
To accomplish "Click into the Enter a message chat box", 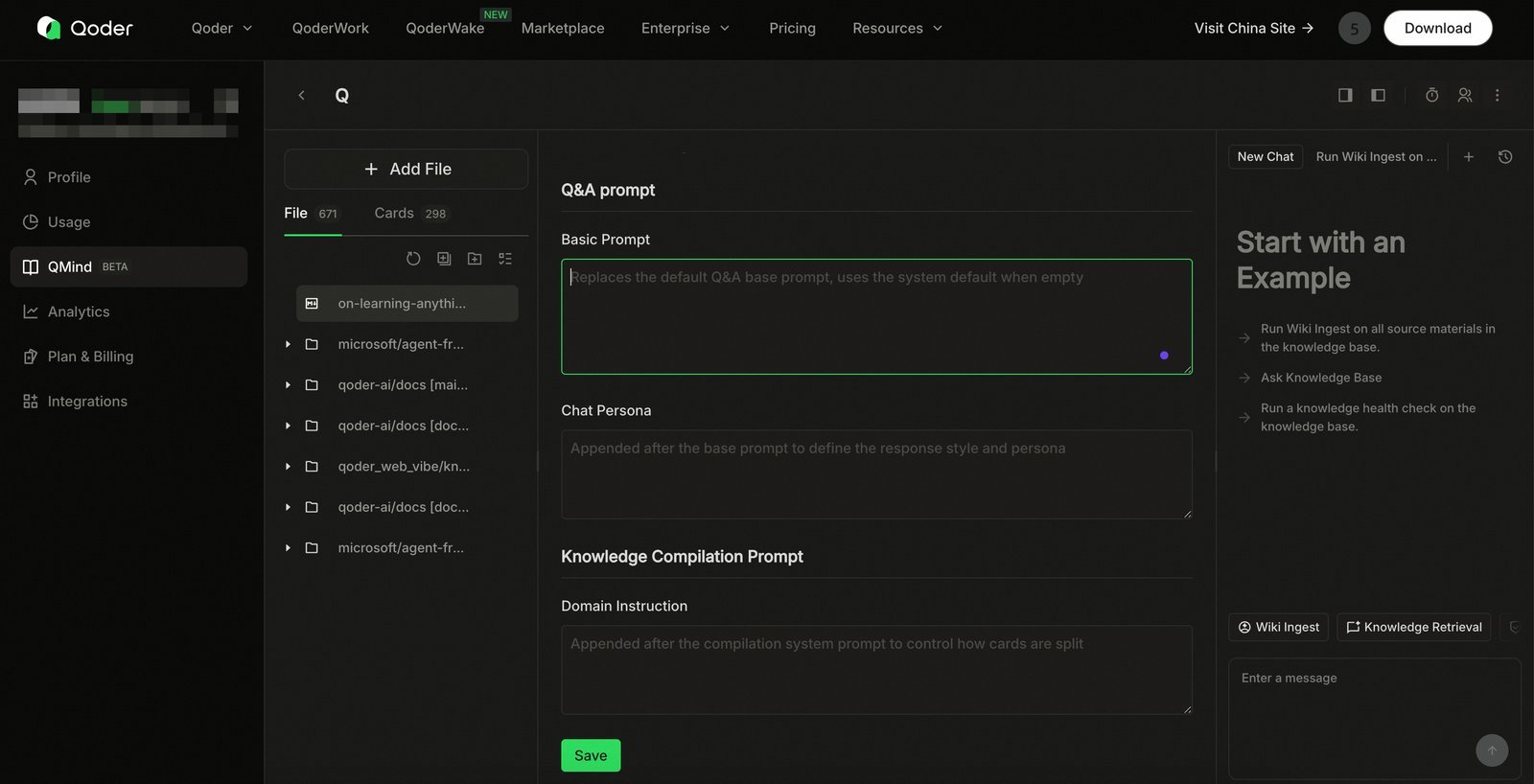I will tap(1374, 719).
